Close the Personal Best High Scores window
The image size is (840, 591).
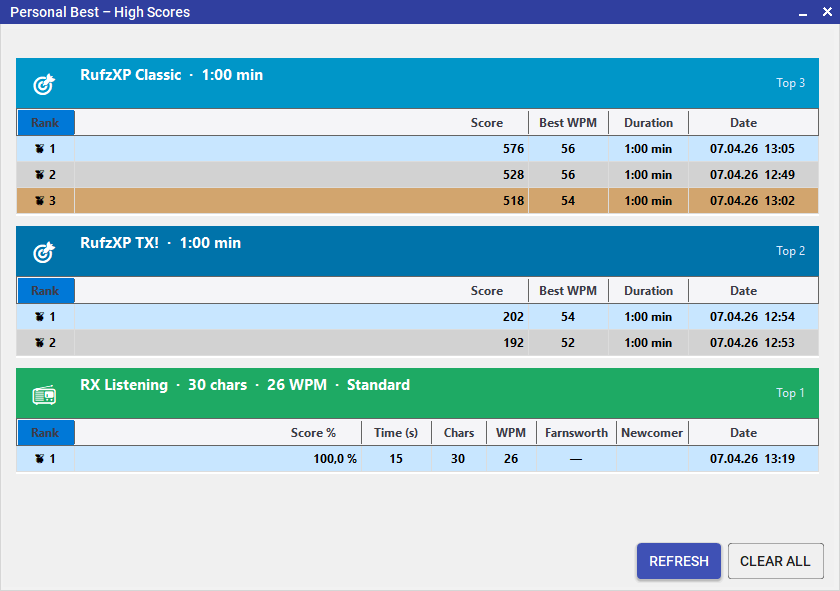[827, 12]
